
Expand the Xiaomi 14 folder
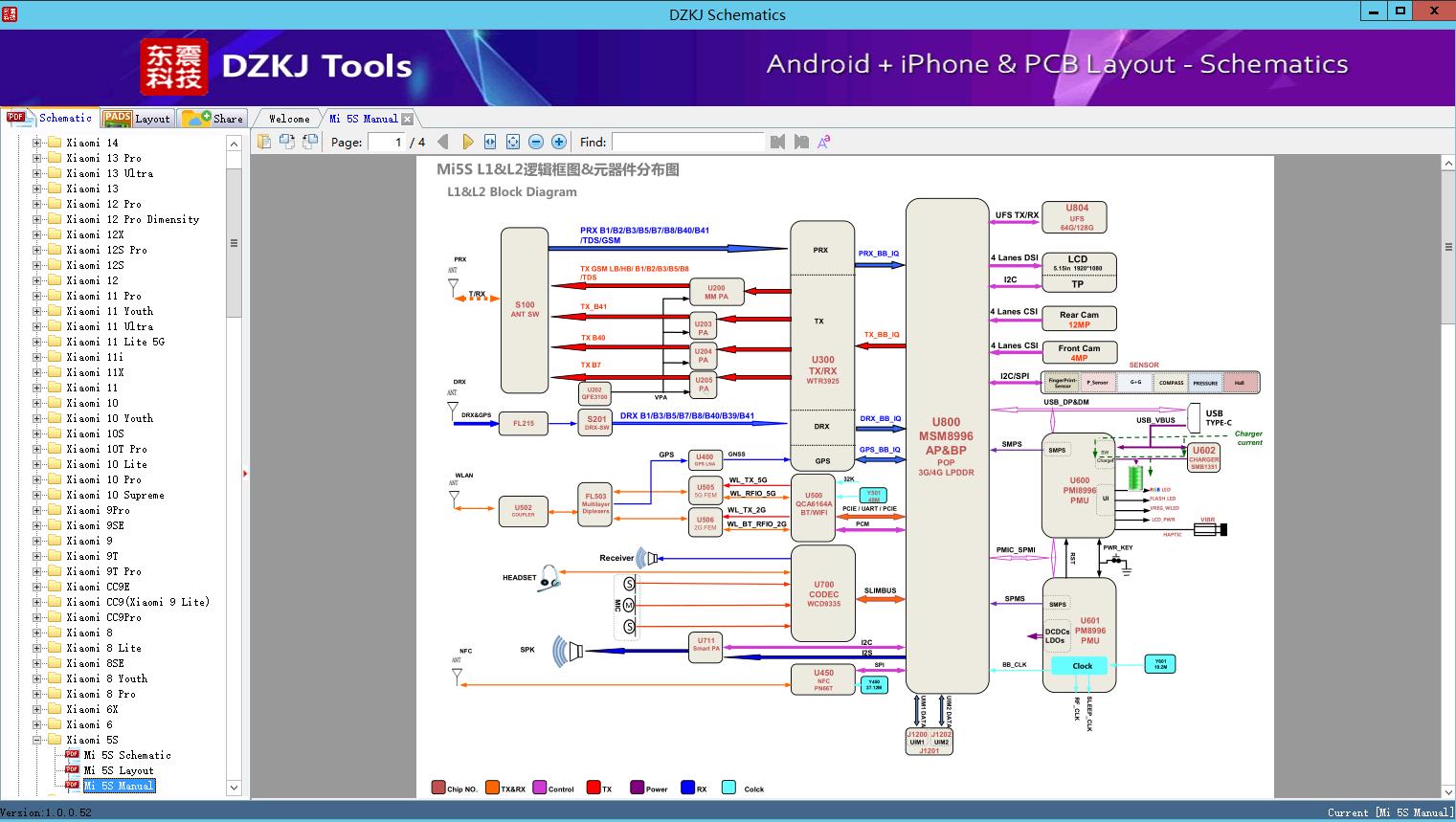click(37, 143)
